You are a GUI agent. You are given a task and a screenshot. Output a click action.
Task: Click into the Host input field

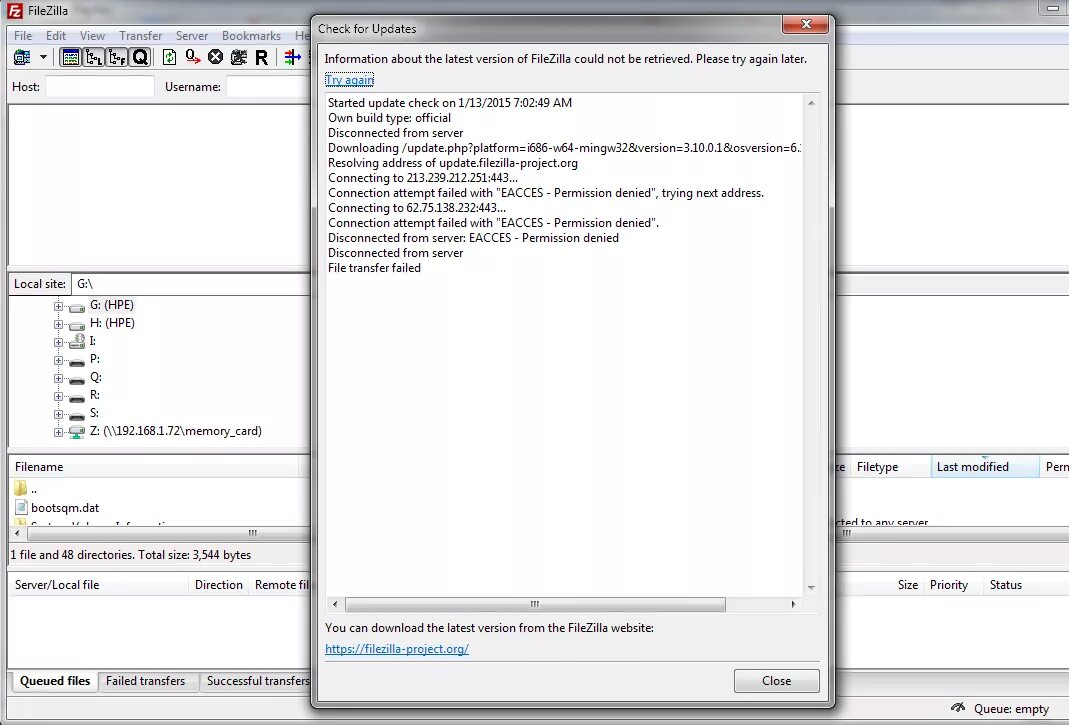pyautogui.click(x=100, y=87)
